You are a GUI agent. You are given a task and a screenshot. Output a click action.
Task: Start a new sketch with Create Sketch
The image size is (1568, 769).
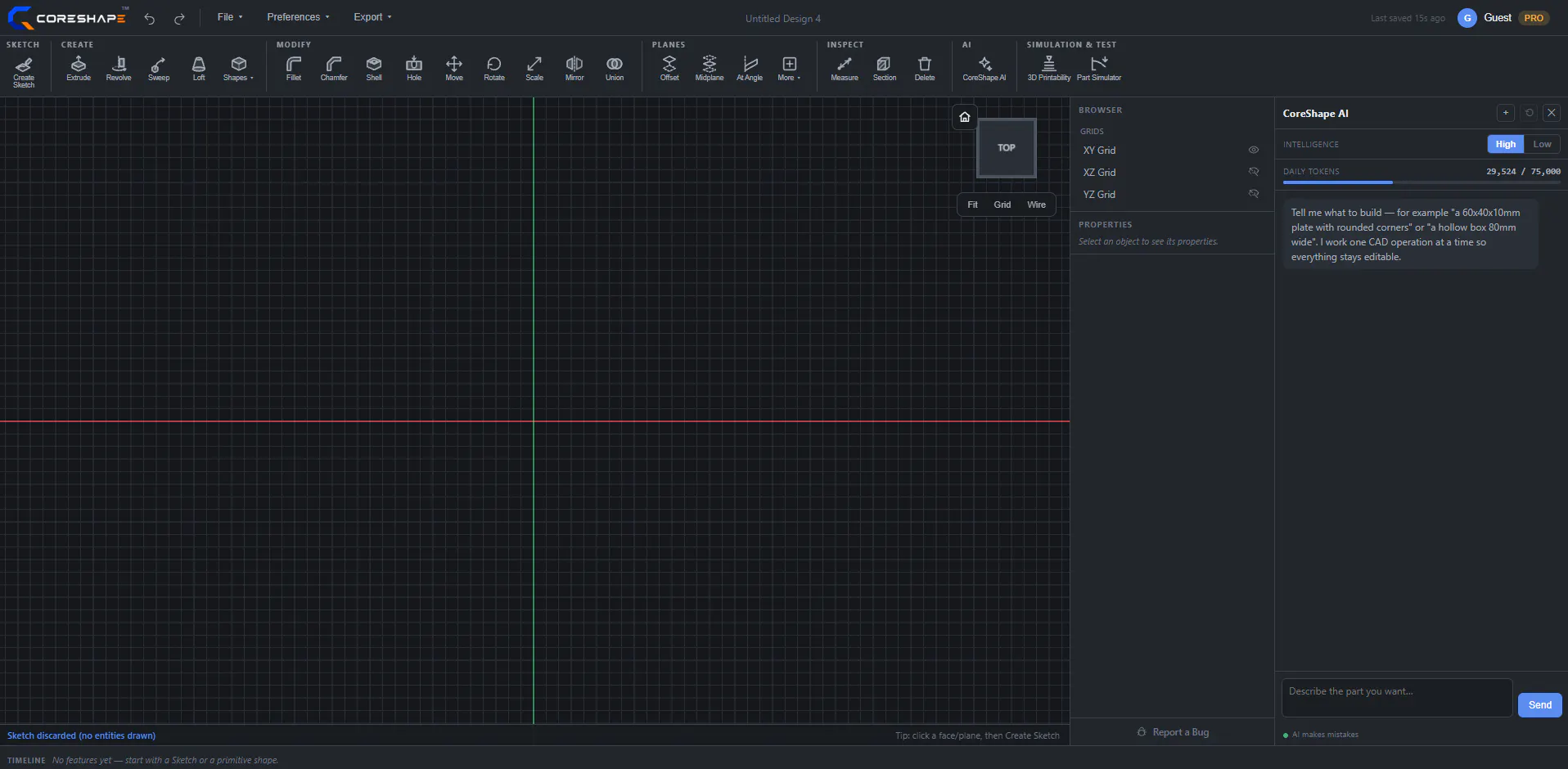point(24,72)
